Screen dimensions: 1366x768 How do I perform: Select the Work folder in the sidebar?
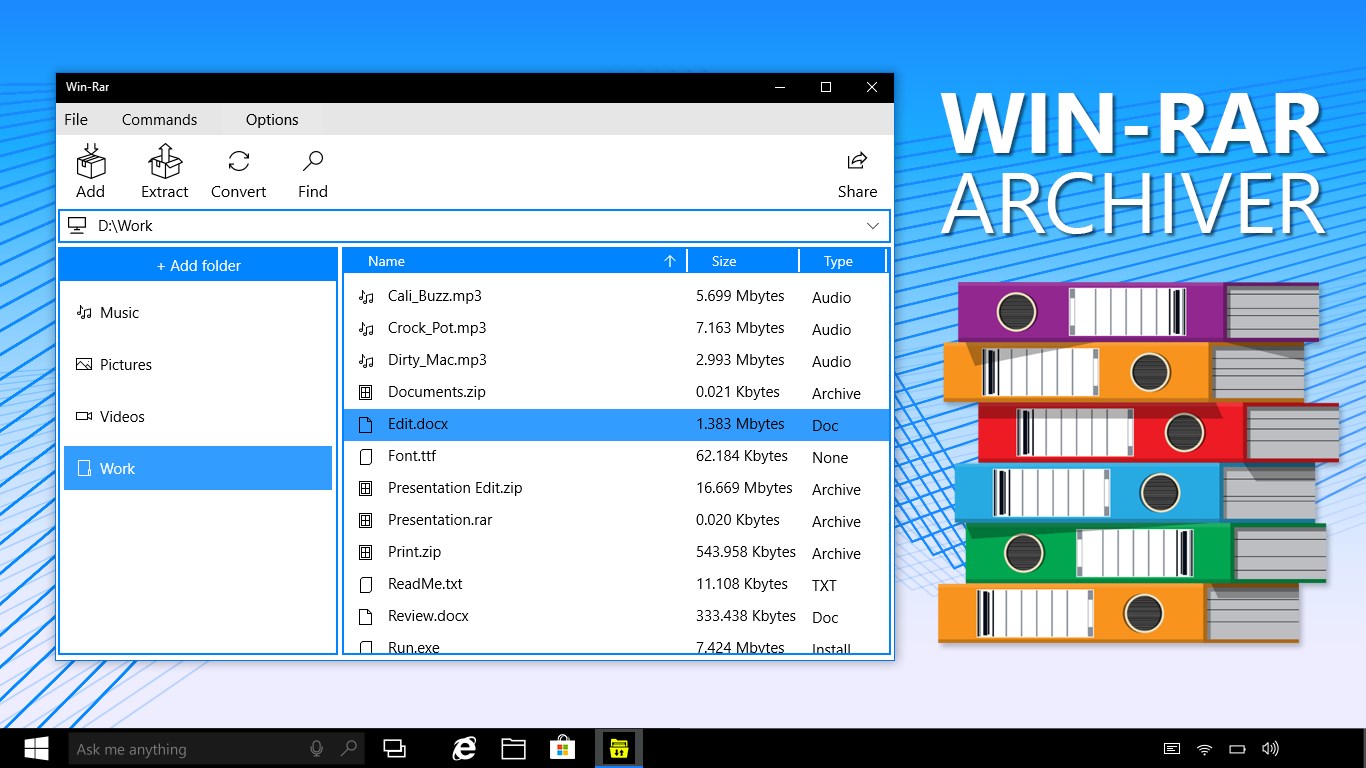(x=198, y=468)
